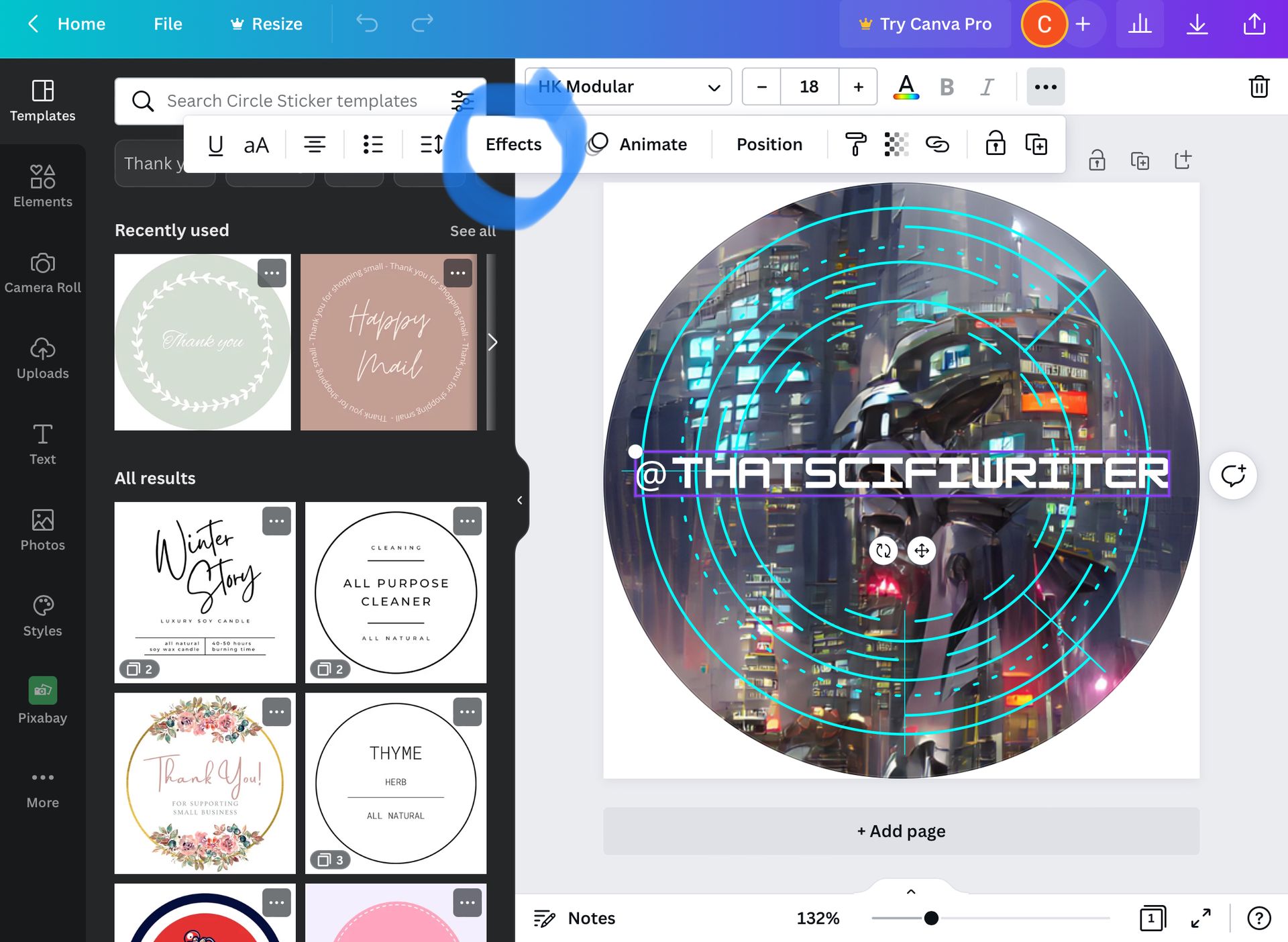This screenshot has height=942, width=1288.
Task: Go back with the Home arrow icon
Action: [x=34, y=24]
